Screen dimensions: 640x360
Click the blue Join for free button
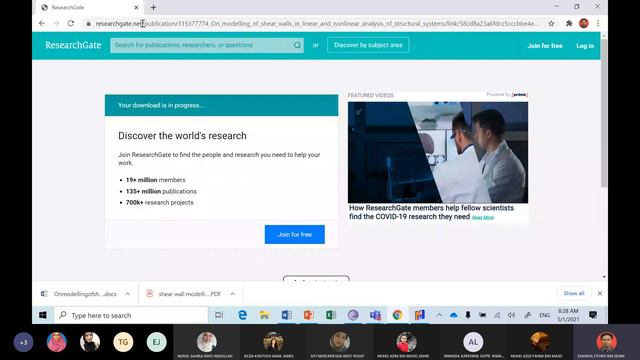295,234
